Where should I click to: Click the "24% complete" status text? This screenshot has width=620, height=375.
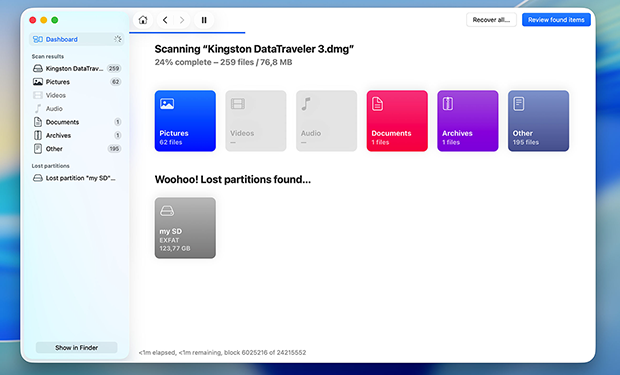pos(183,62)
